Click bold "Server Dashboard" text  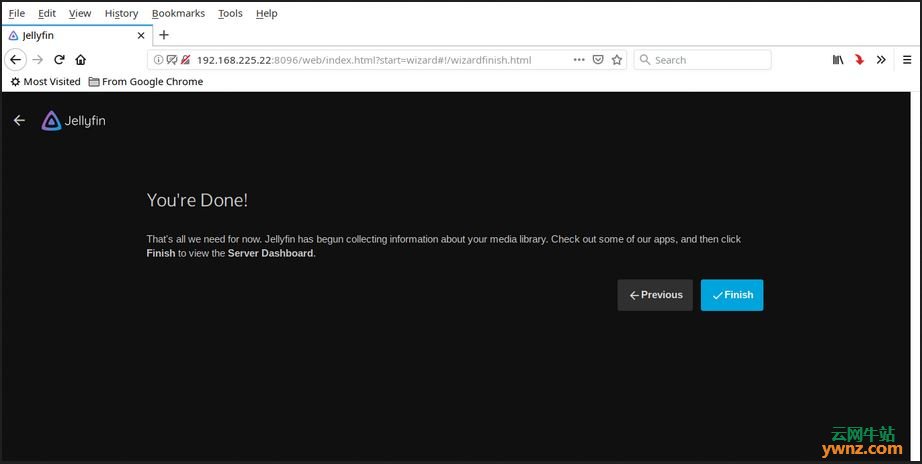(270, 253)
